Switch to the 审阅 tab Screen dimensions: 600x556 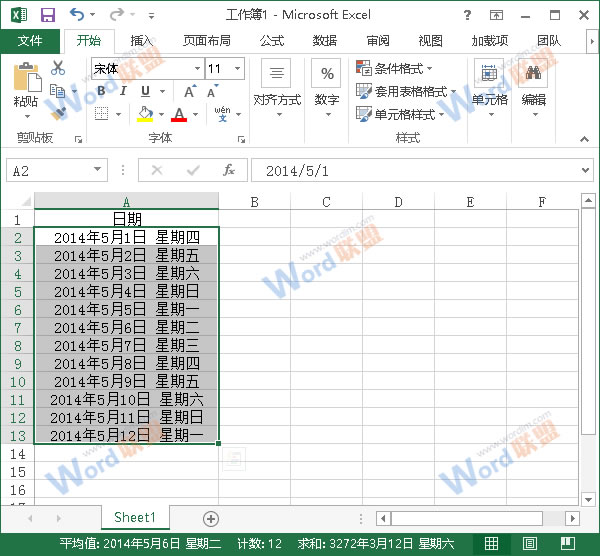(378, 41)
